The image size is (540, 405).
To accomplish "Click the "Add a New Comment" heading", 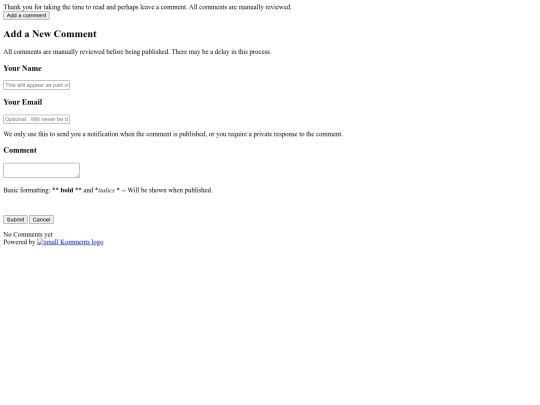I will (x=50, y=34).
